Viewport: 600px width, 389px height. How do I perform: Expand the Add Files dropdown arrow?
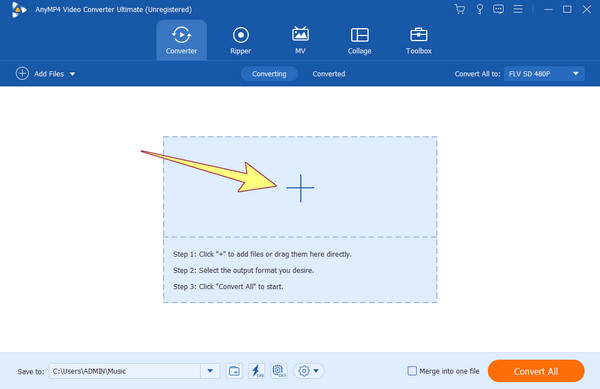[x=72, y=74]
